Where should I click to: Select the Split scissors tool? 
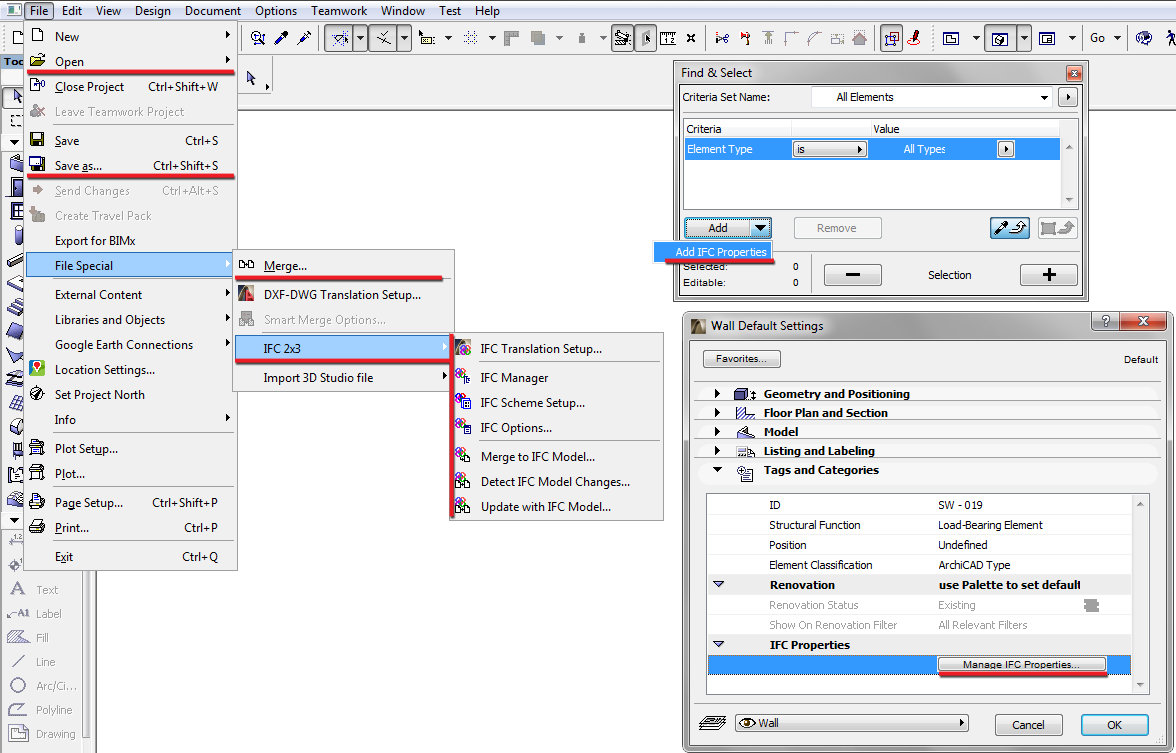pos(722,38)
